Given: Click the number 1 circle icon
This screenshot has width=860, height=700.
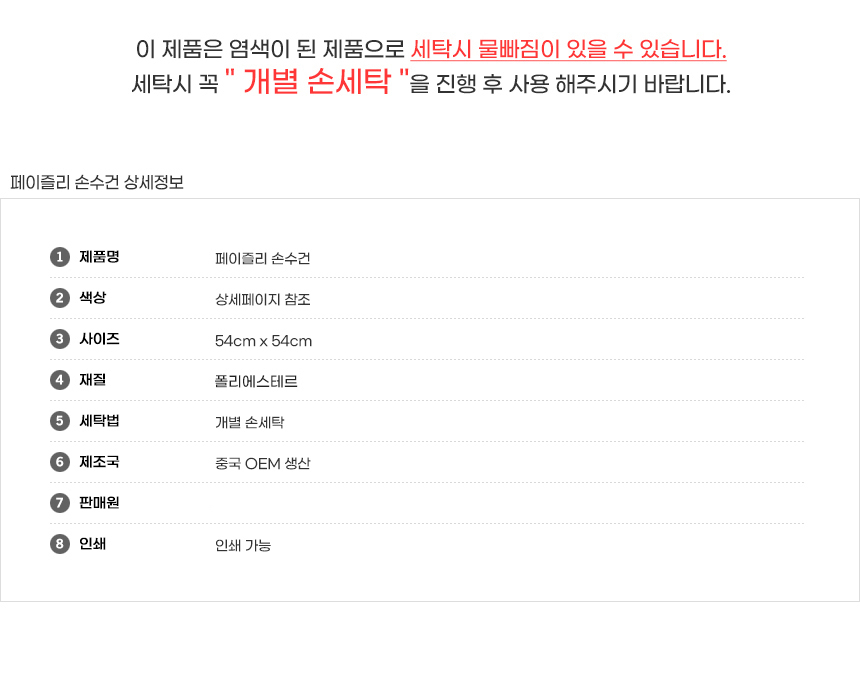Looking at the screenshot, I should (60, 257).
